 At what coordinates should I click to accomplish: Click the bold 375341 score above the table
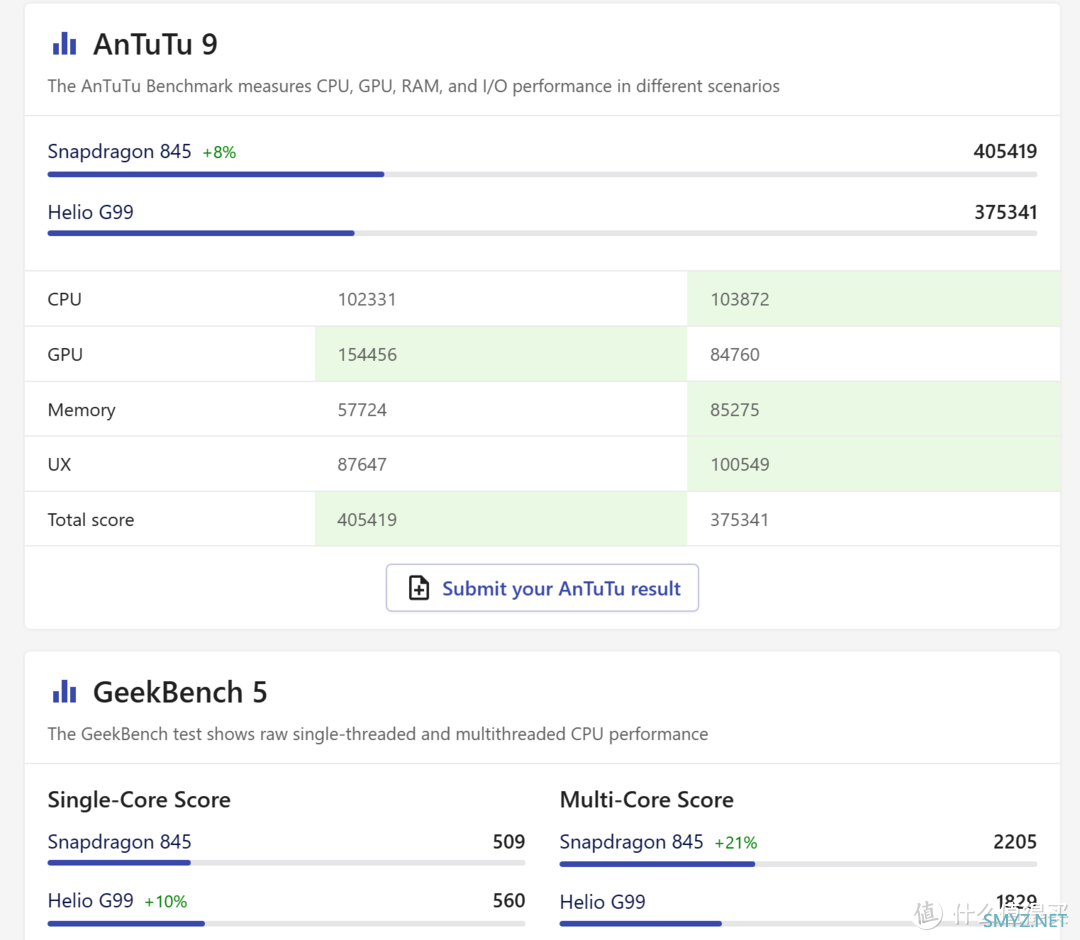[1006, 212]
